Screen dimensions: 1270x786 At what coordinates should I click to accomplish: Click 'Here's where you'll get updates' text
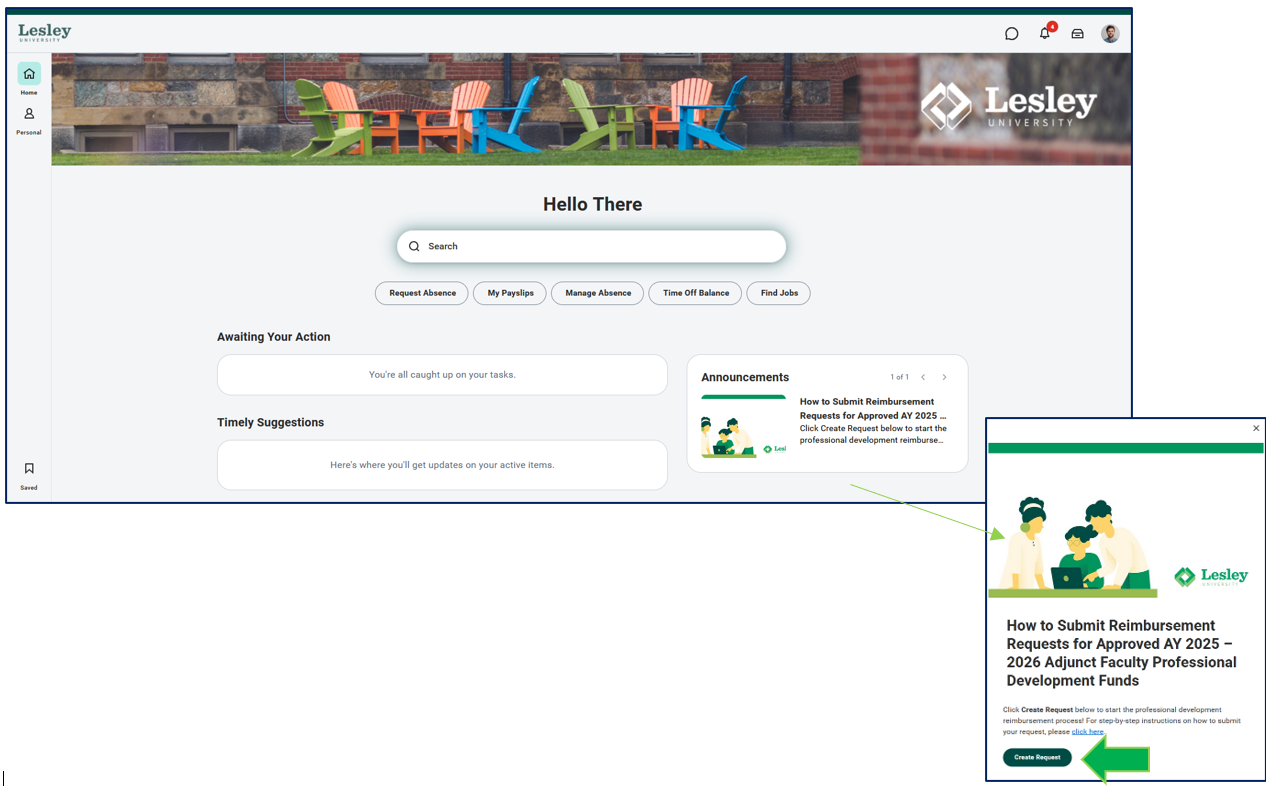(x=442, y=465)
